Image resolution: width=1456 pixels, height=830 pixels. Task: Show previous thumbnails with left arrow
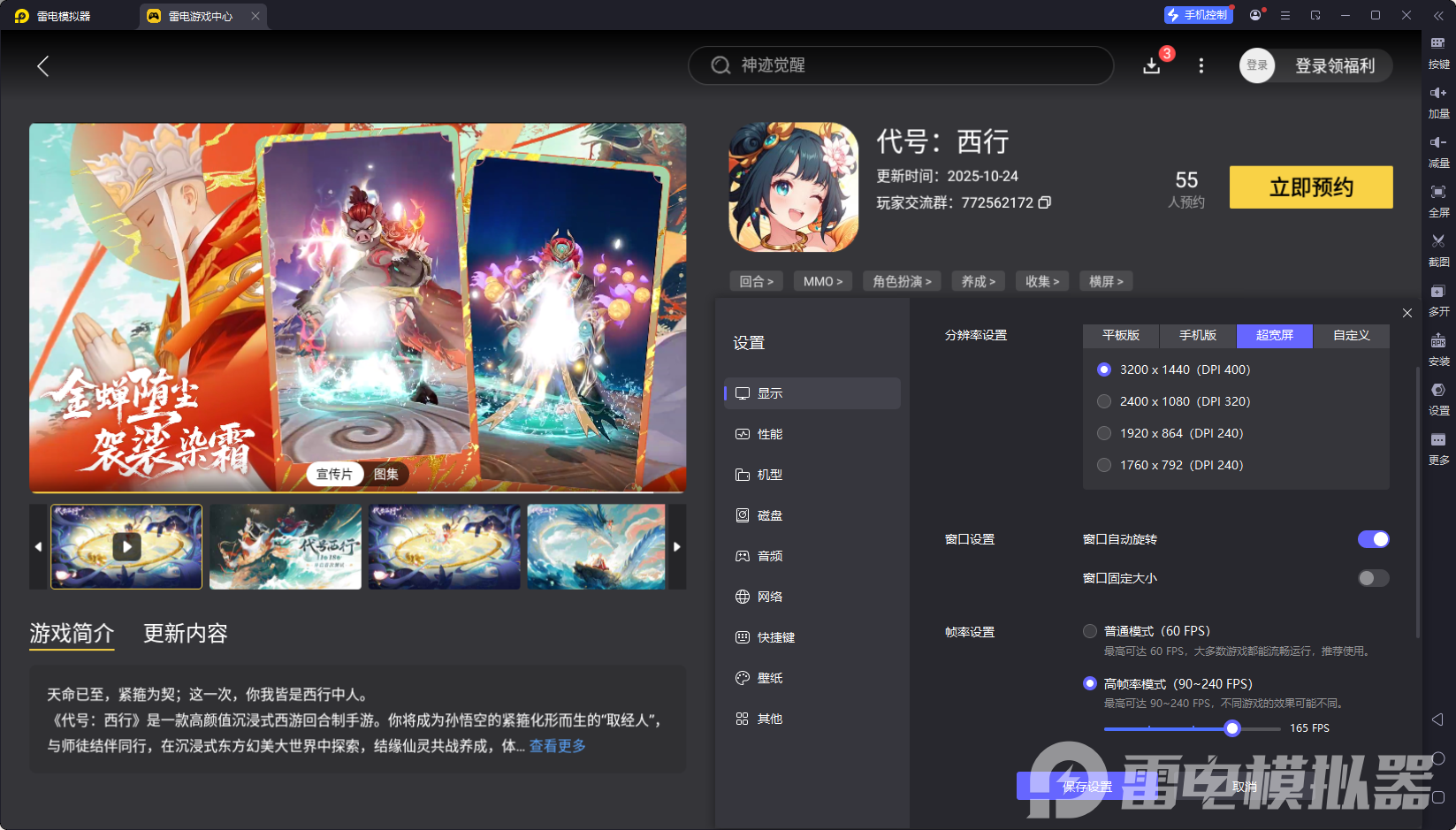click(x=38, y=547)
